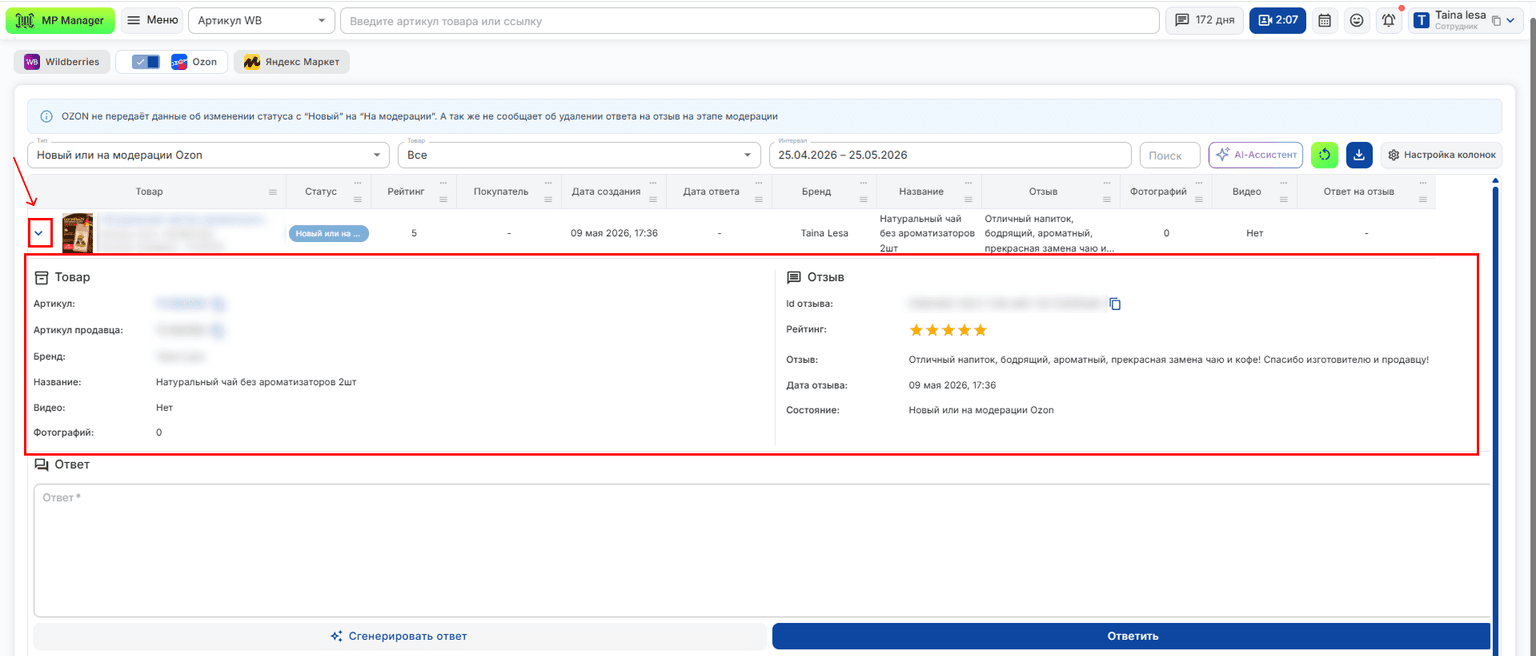Open the 172 дня subscription indicator

click(1204, 20)
